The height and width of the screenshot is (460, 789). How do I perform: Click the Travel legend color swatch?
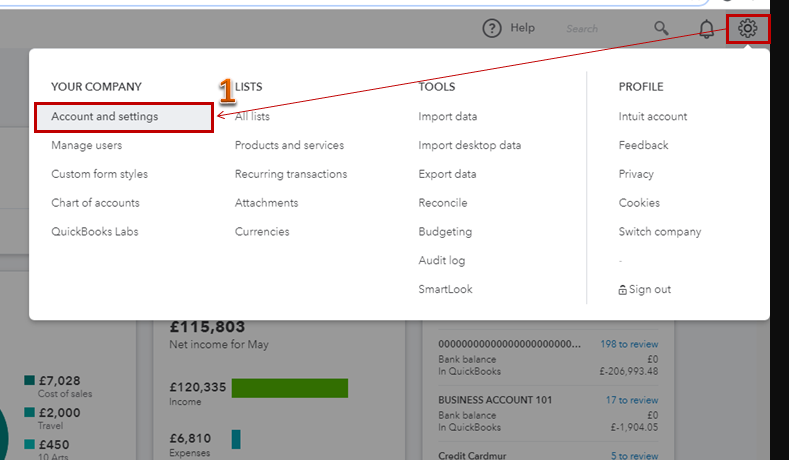click(29, 412)
